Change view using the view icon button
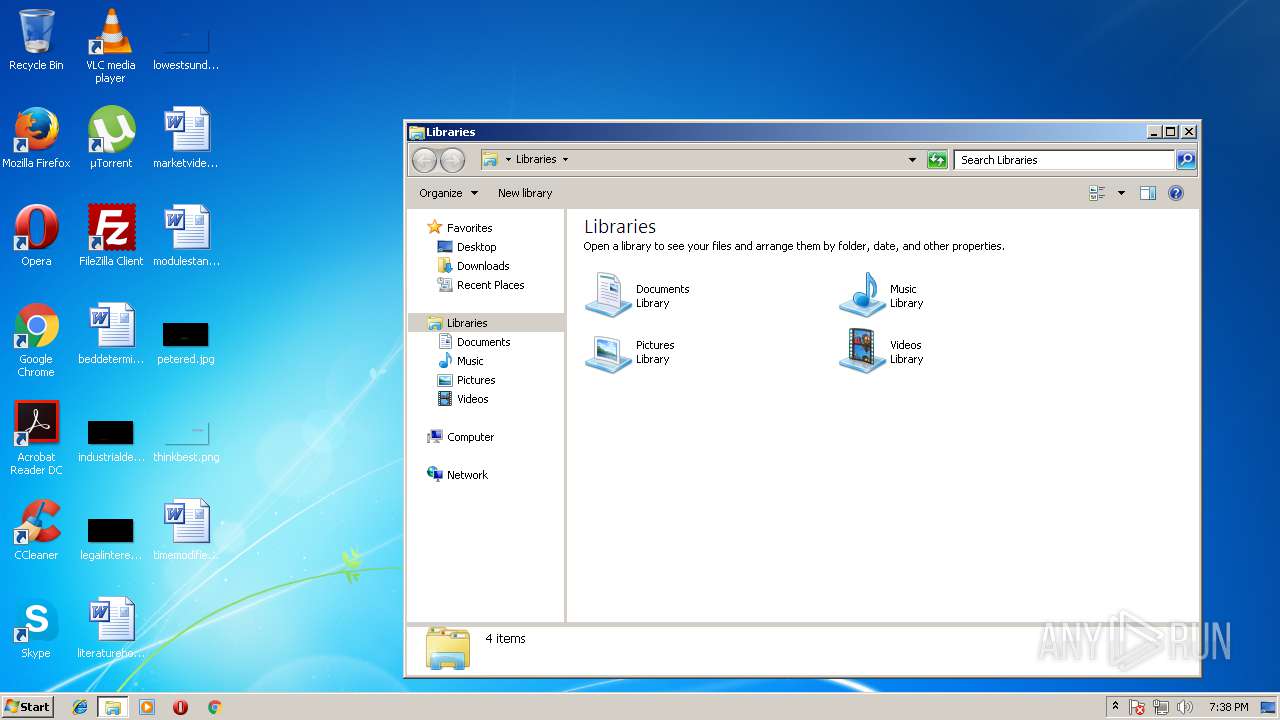The width and height of the screenshot is (1280, 720). 1097,193
